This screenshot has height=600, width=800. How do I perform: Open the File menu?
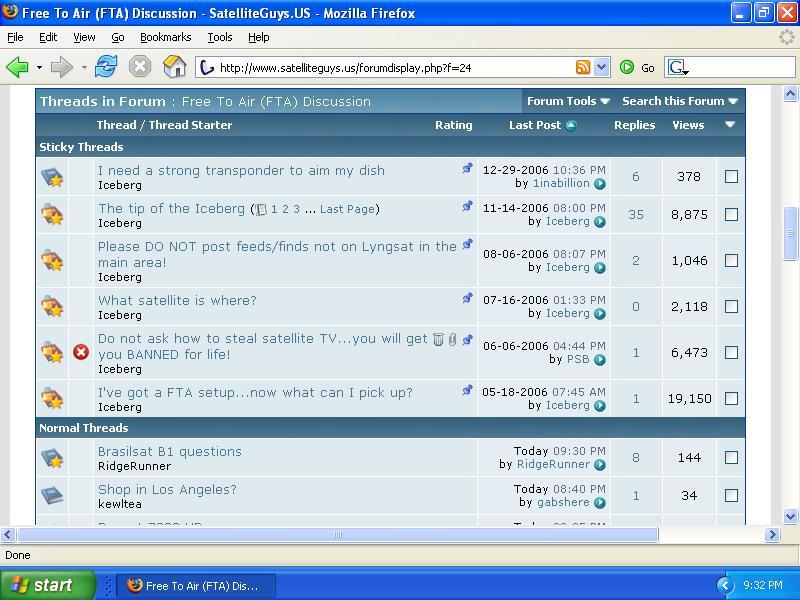[15, 37]
